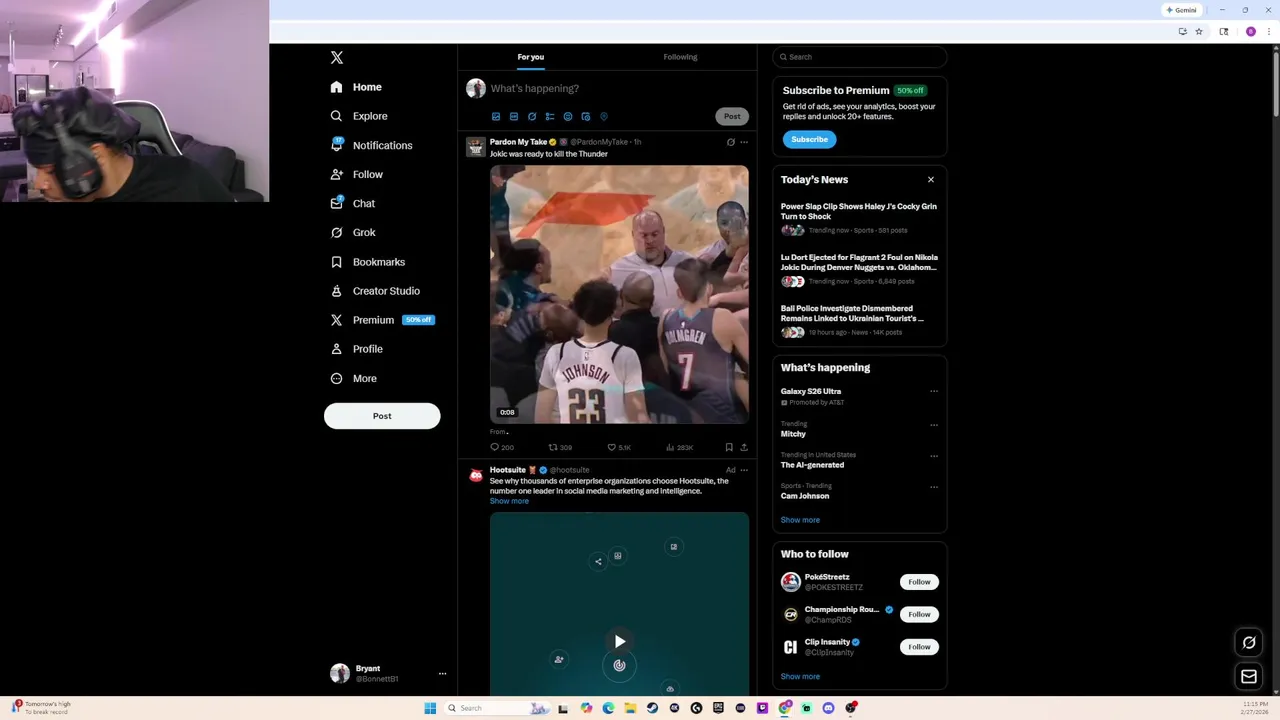
Task: Expand Show more under Who to follow
Action: tap(800, 677)
